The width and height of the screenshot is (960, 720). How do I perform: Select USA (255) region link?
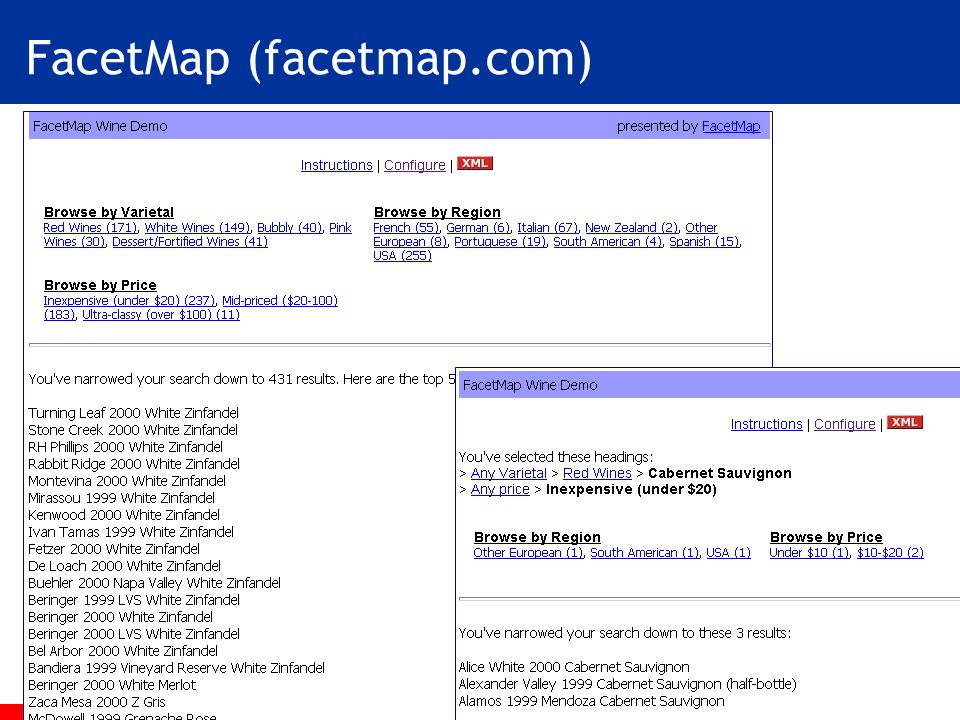[x=402, y=255]
